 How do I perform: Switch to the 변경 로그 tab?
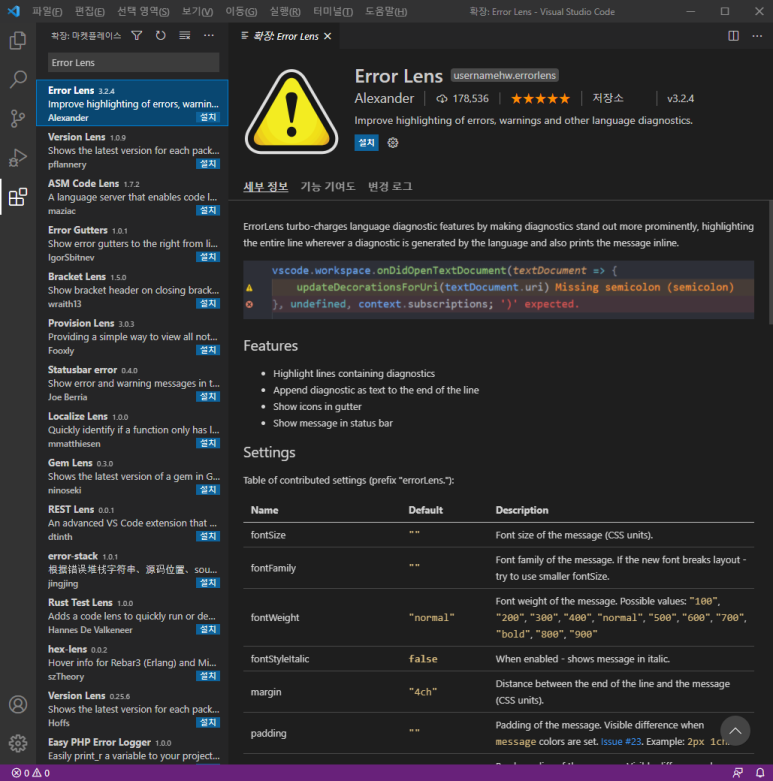pos(390,186)
